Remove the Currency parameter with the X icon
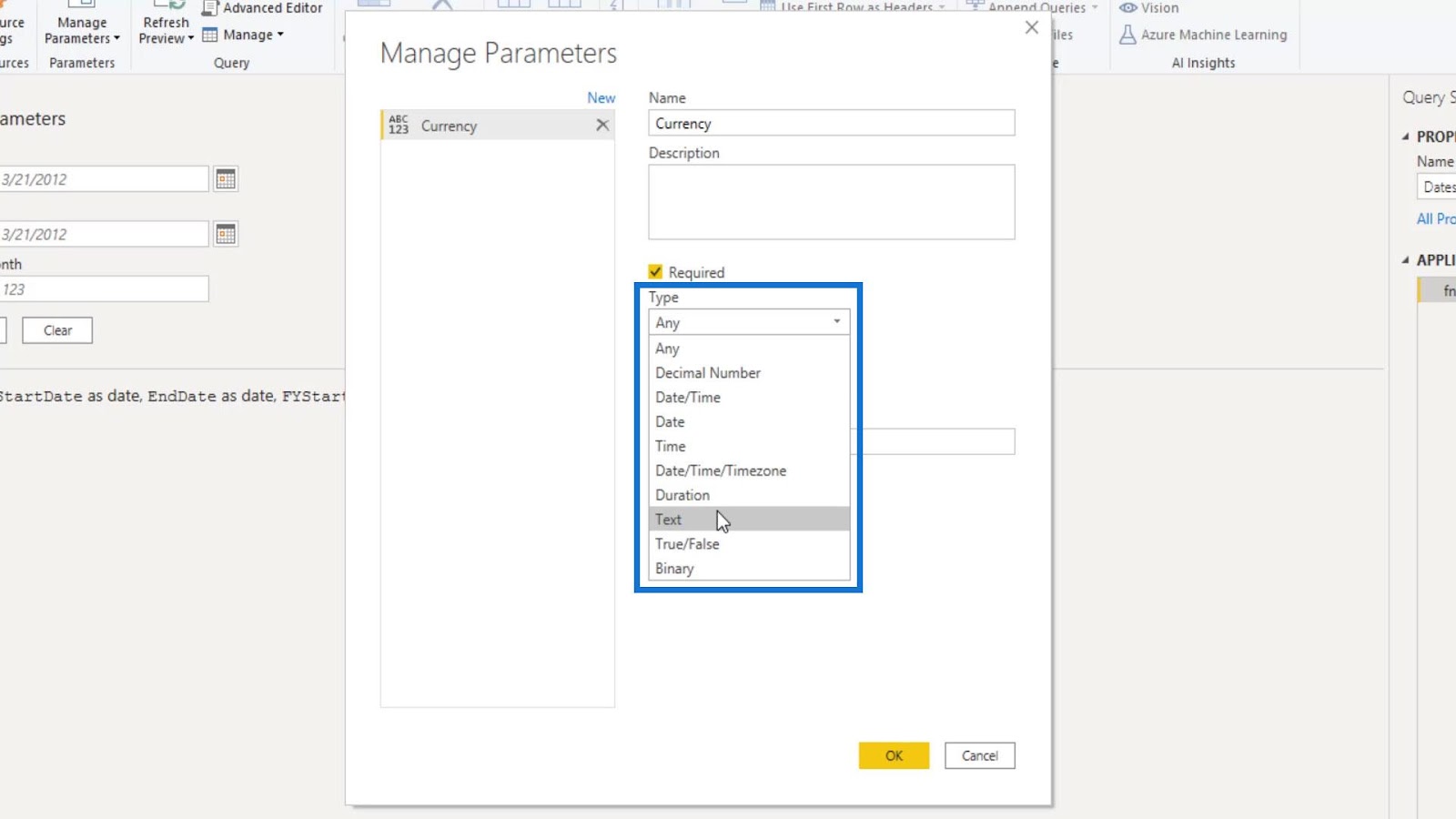The height and width of the screenshot is (819, 1456). tap(602, 126)
